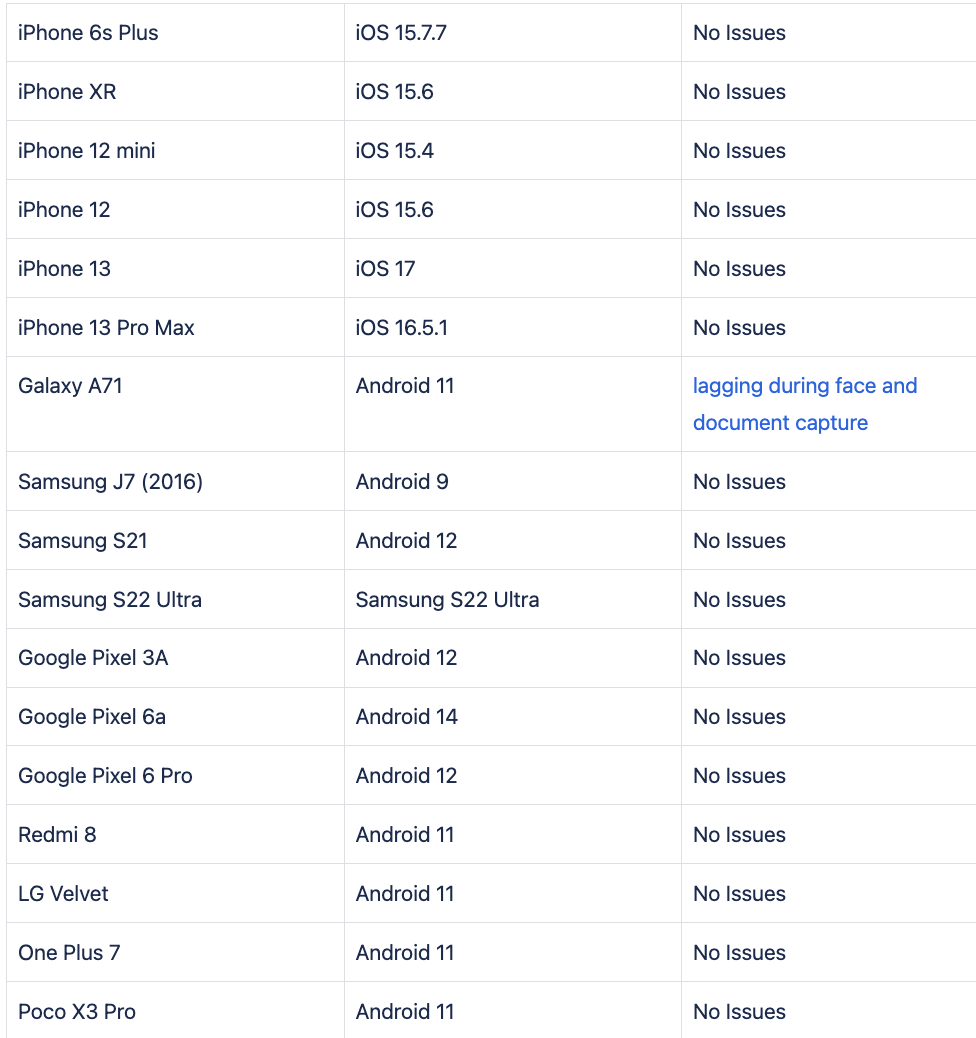This screenshot has height=1038, width=976.
Task: Click the Samsung S21 device cell
Action: tap(175, 540)
